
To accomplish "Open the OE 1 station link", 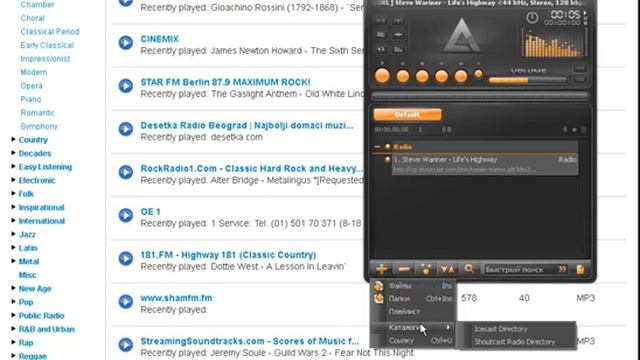I will click(x=150, y=211).
